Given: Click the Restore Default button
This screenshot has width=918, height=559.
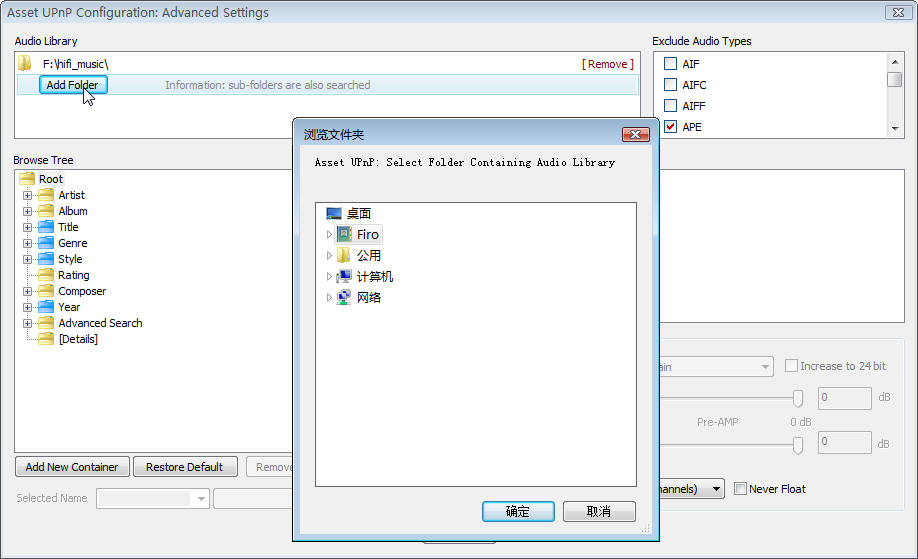Looking at the screenshot, I should click(185, 467).
